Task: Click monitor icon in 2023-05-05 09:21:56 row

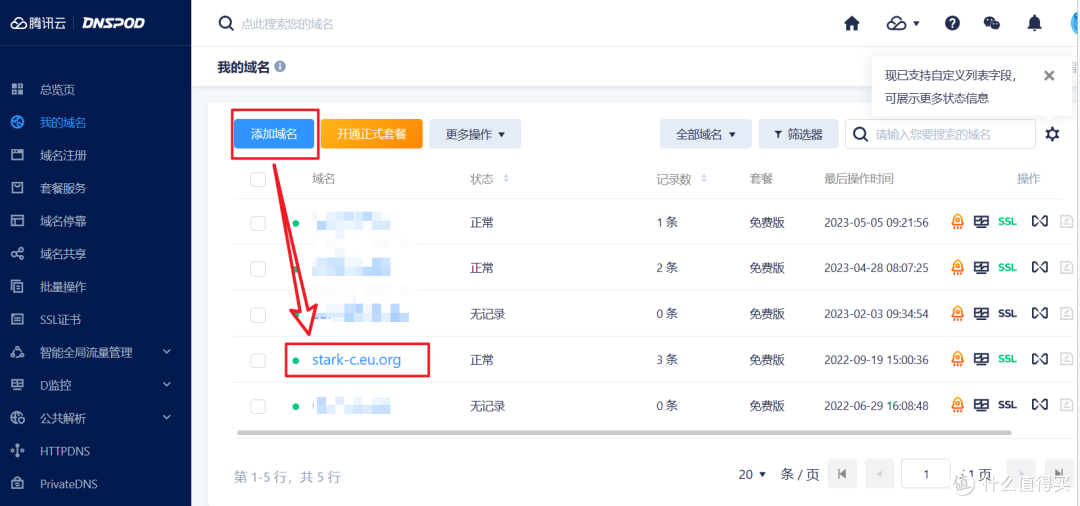Action: (981, 222)
